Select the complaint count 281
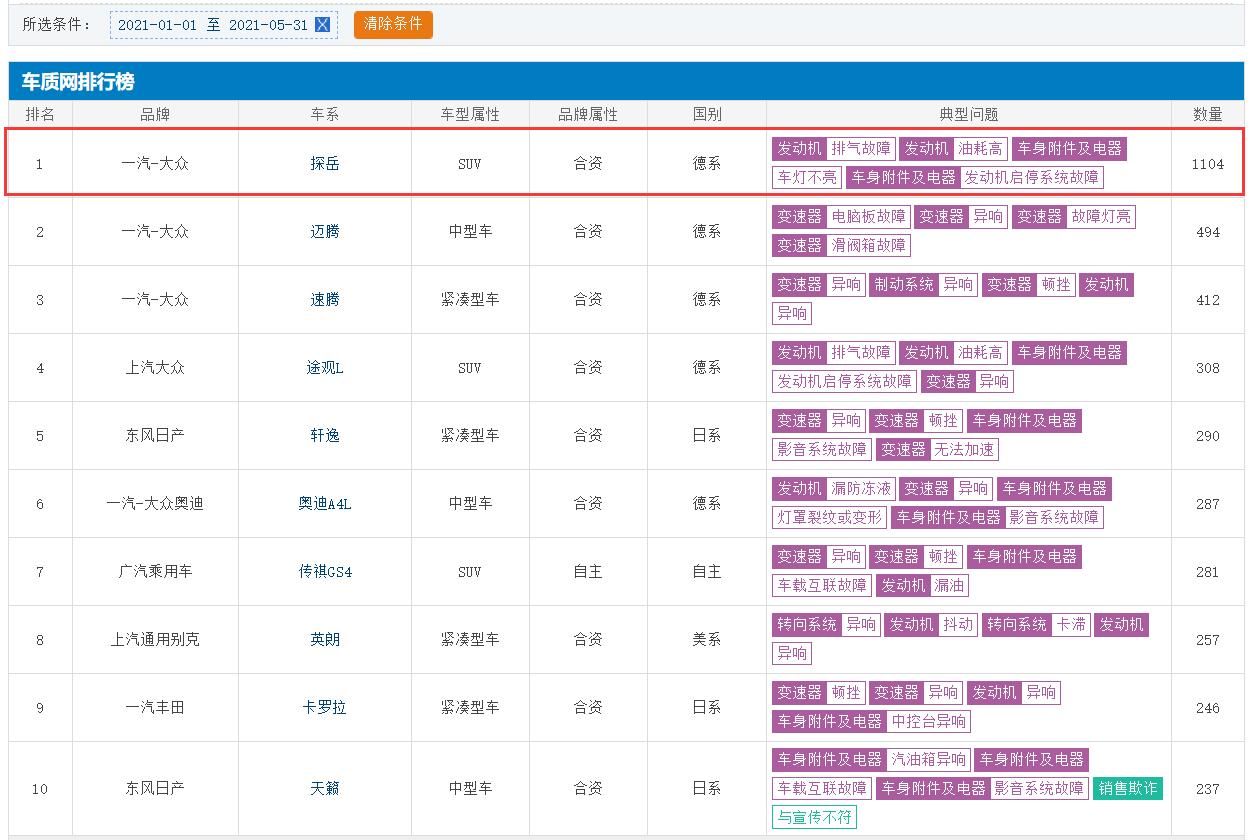 coord(1208,572)
